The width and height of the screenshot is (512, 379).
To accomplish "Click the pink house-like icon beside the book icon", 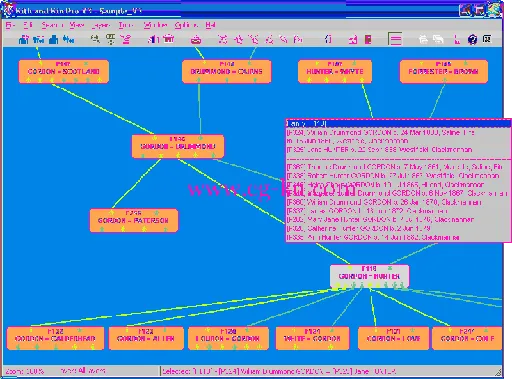I will click(353, 40).
